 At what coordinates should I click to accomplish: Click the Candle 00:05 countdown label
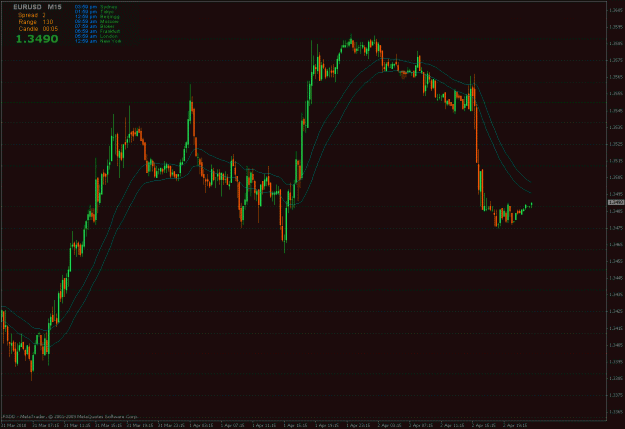point(38,29)
